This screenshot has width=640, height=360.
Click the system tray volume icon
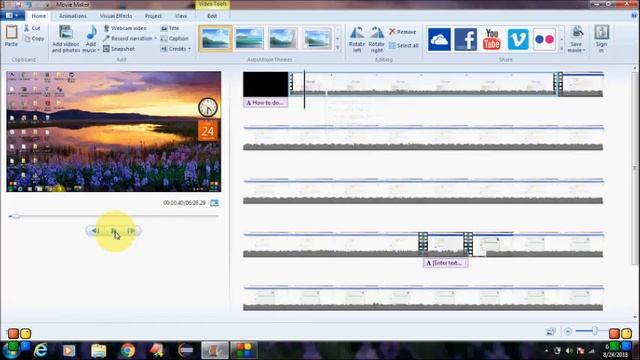click(569, 351)
